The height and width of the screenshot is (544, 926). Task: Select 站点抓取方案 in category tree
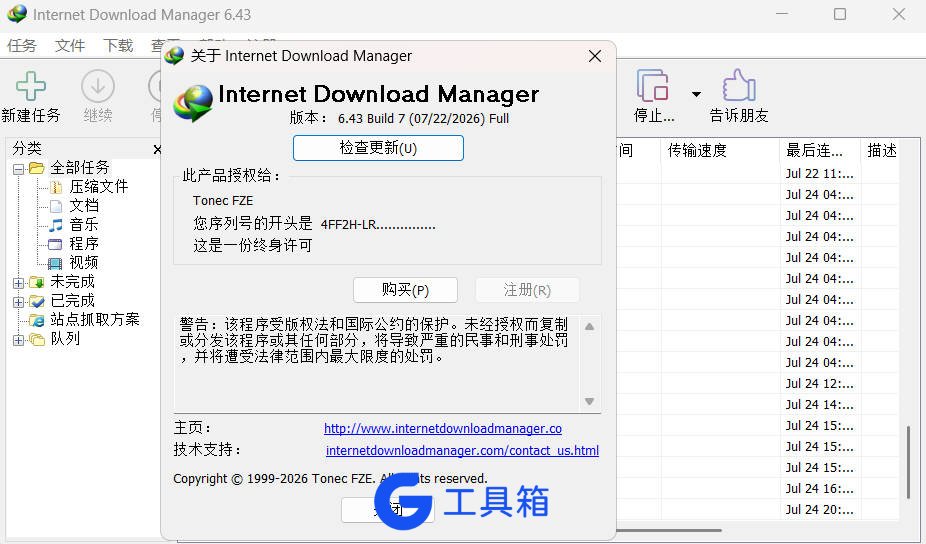[94, 320]
